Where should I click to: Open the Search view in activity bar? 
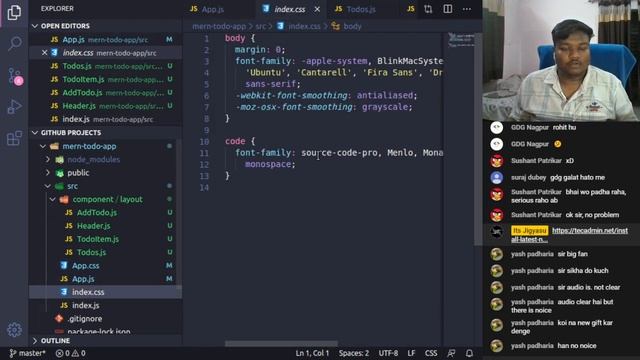tap(15, 43)
